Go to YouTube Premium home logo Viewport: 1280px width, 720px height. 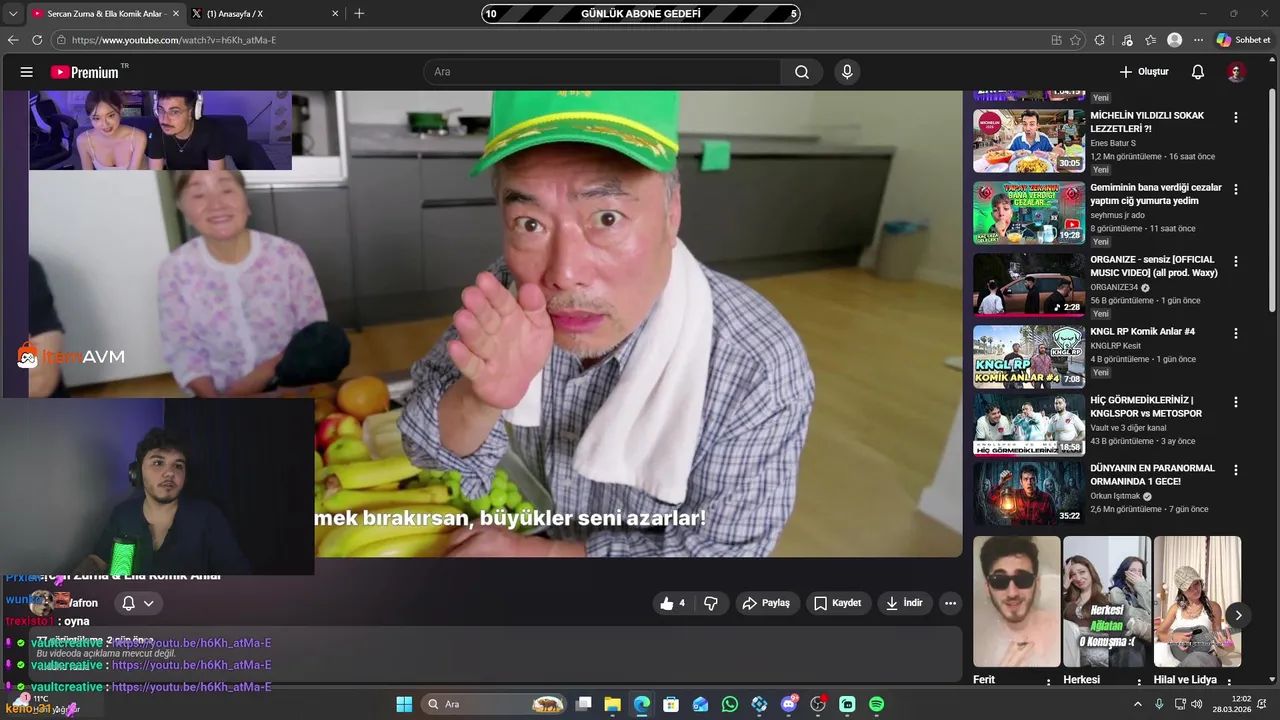[x=86, y=72]
